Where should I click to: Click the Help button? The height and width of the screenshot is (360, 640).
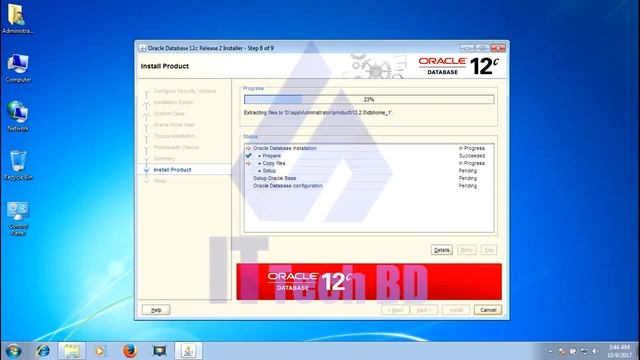156,310
